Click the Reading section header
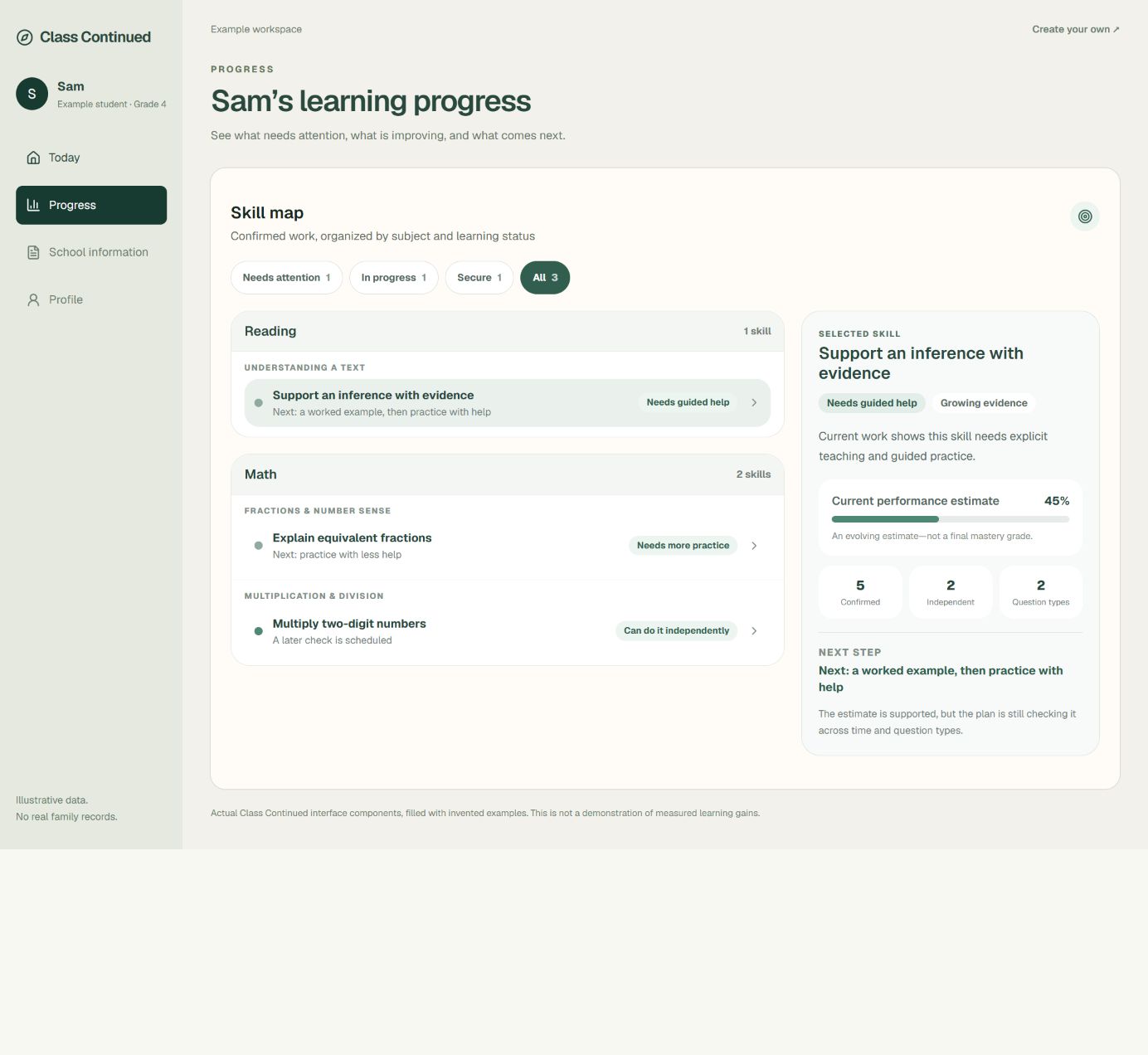1148x1055 pixels. [x=508, y=332]
